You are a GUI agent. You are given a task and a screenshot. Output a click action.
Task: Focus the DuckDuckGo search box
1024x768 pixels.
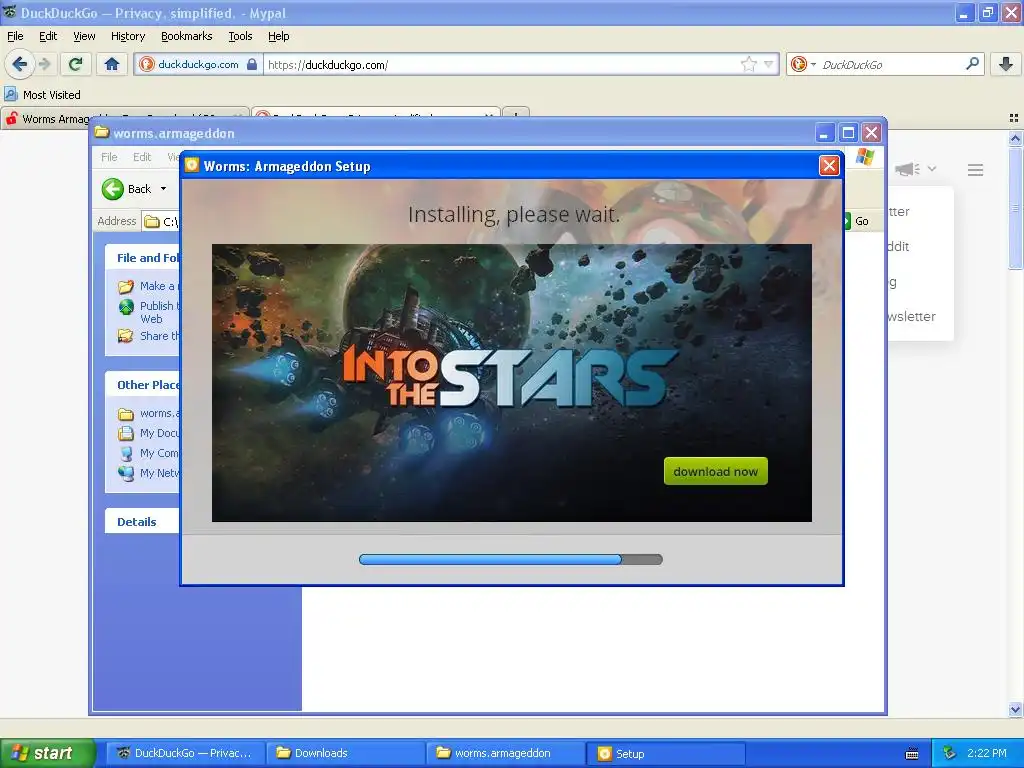point(892,65)
